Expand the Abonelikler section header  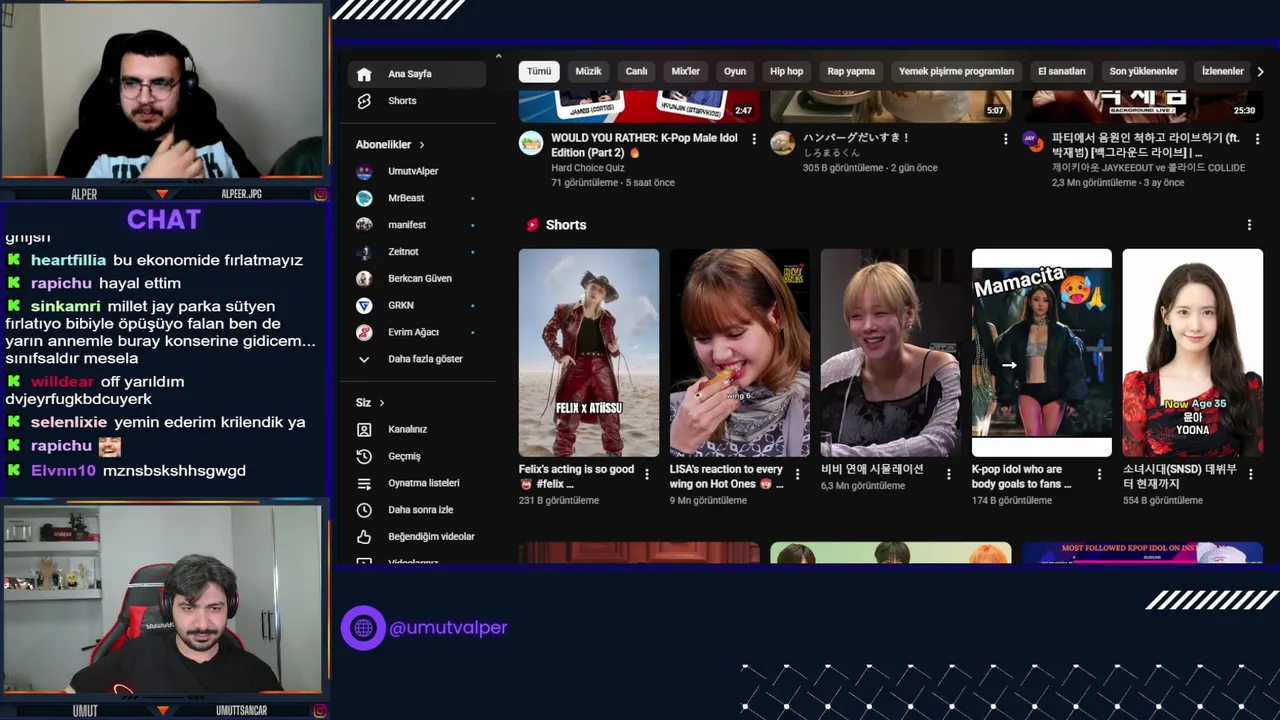391,145
